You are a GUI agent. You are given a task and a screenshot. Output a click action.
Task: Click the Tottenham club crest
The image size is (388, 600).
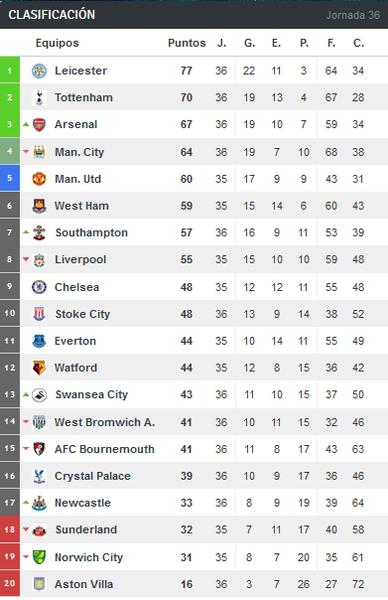39,98
